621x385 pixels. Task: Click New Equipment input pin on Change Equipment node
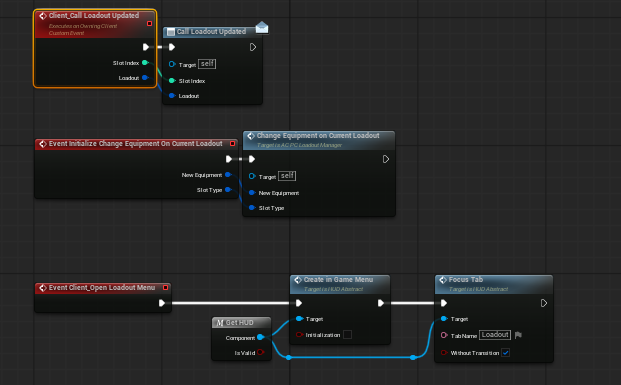[x=252, y=192]
